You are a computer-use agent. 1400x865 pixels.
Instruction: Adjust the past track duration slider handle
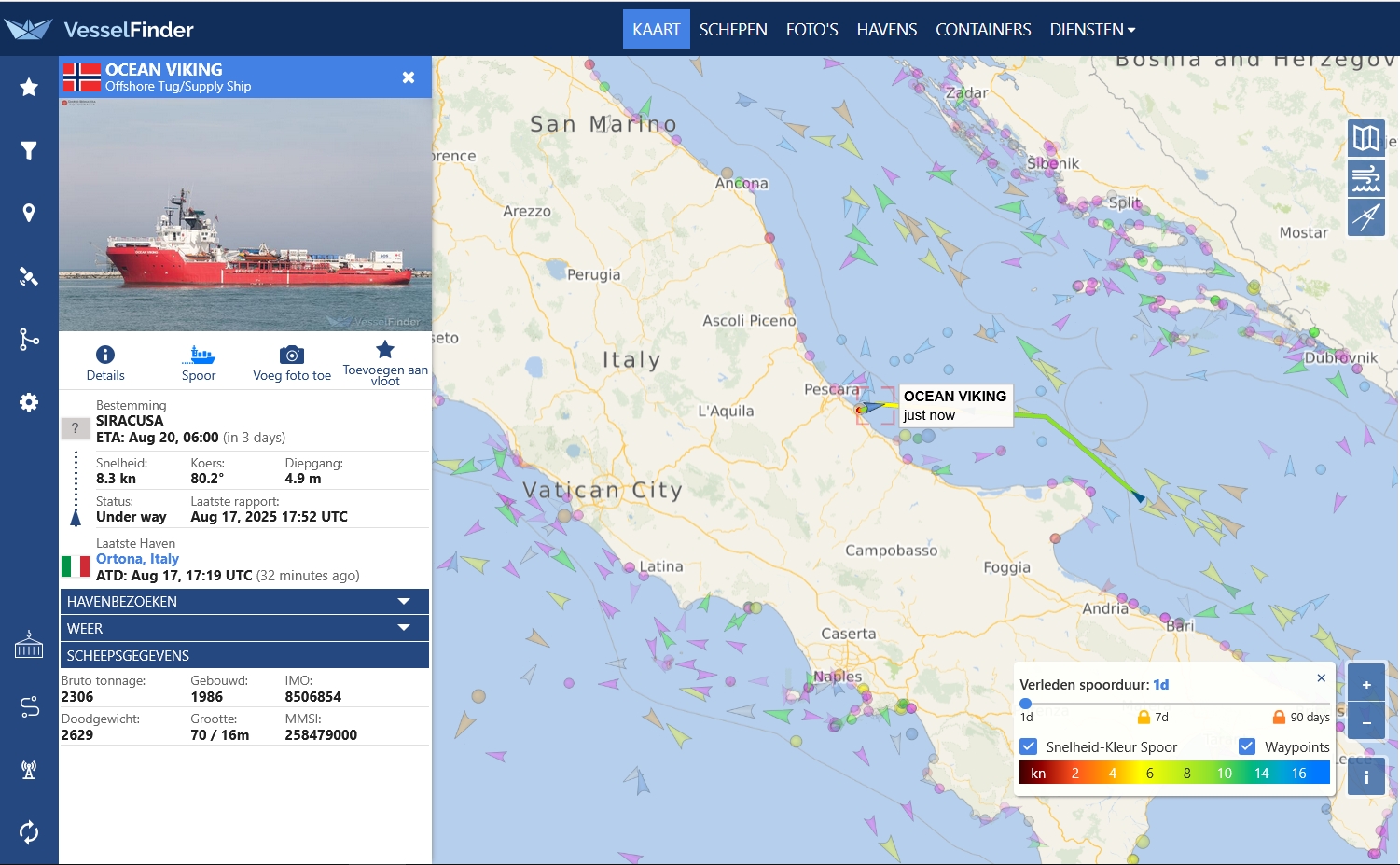click(1026, 704)
